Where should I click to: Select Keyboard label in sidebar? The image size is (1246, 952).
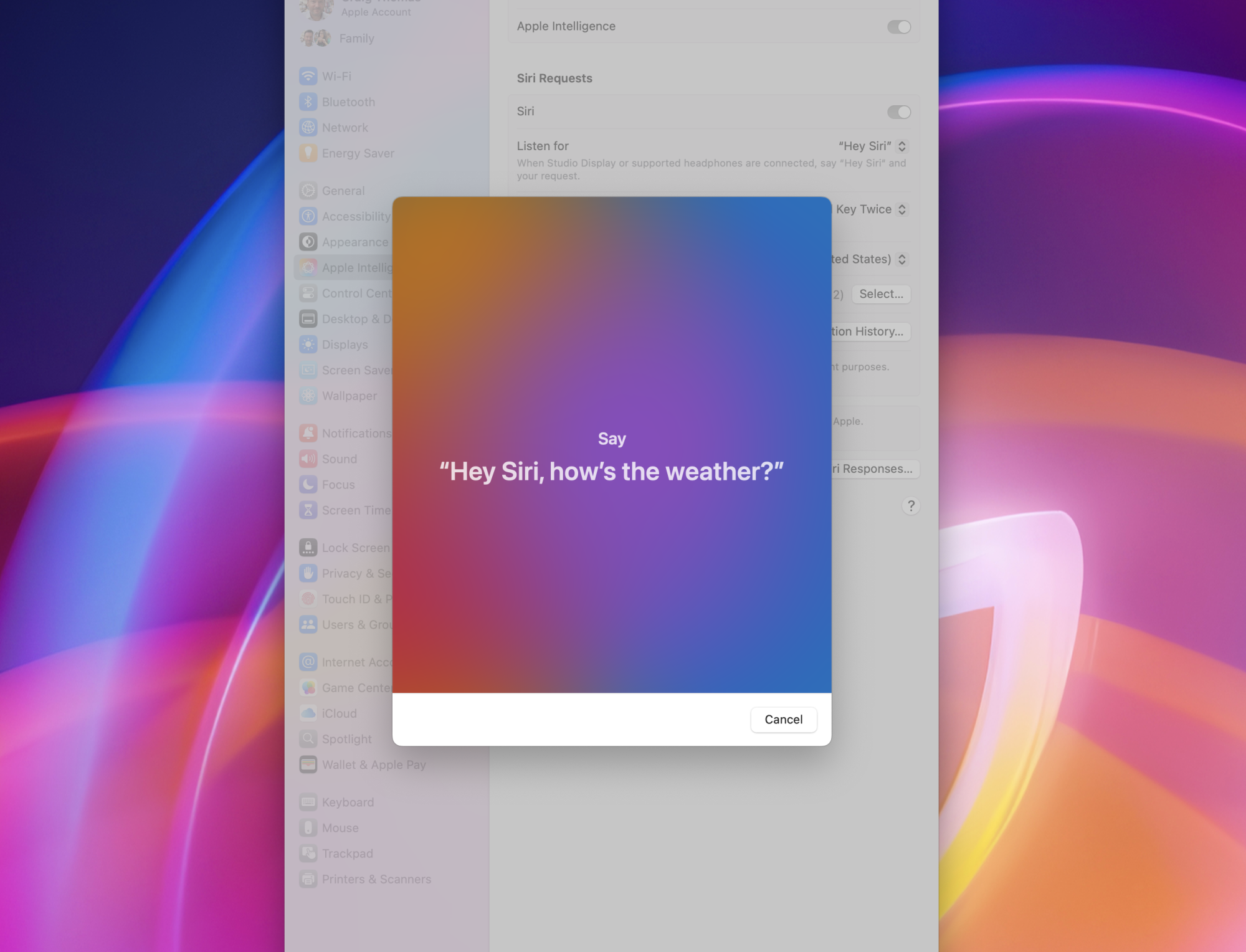tap(348, 802)
